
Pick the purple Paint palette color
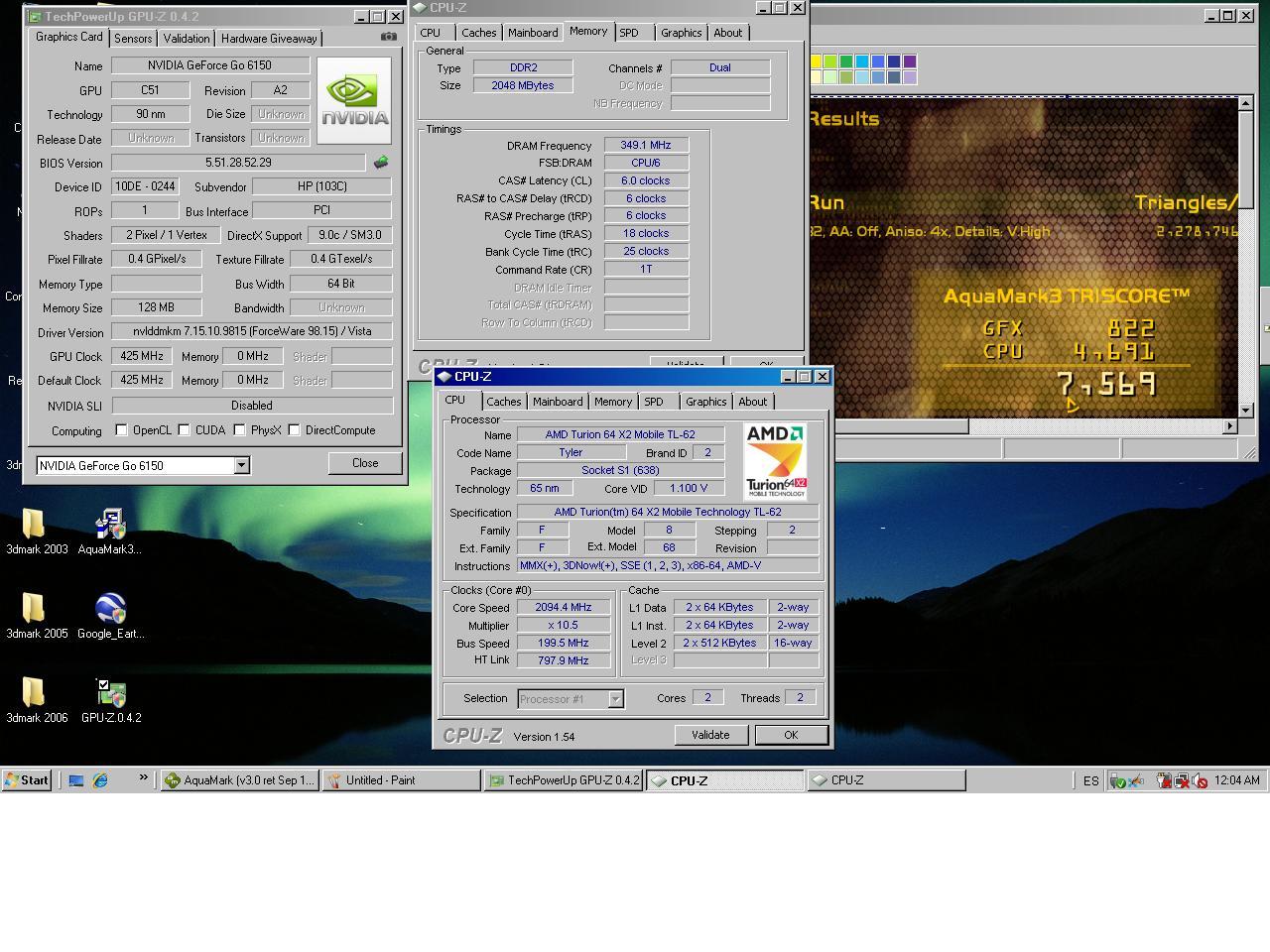910,61
